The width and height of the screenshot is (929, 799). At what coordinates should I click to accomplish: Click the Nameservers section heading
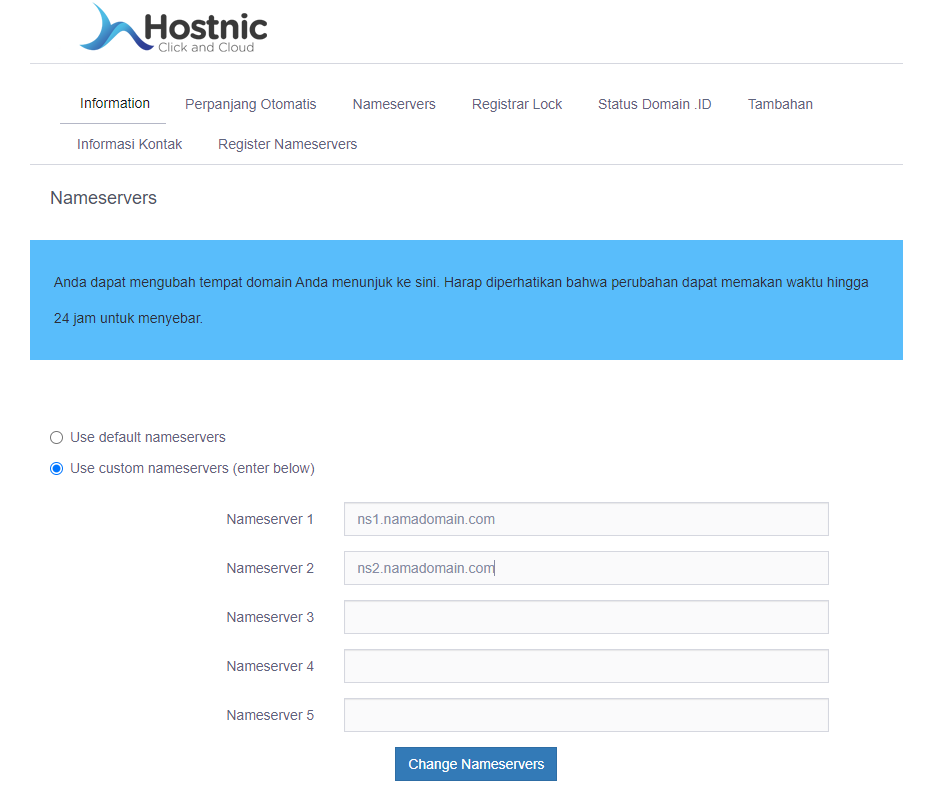103,198
